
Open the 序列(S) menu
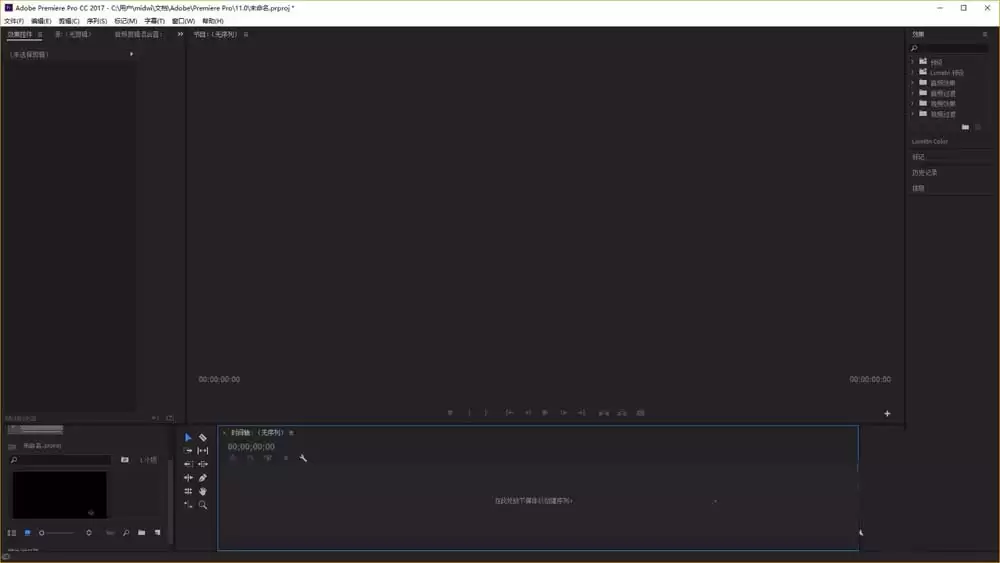(97, 21)
